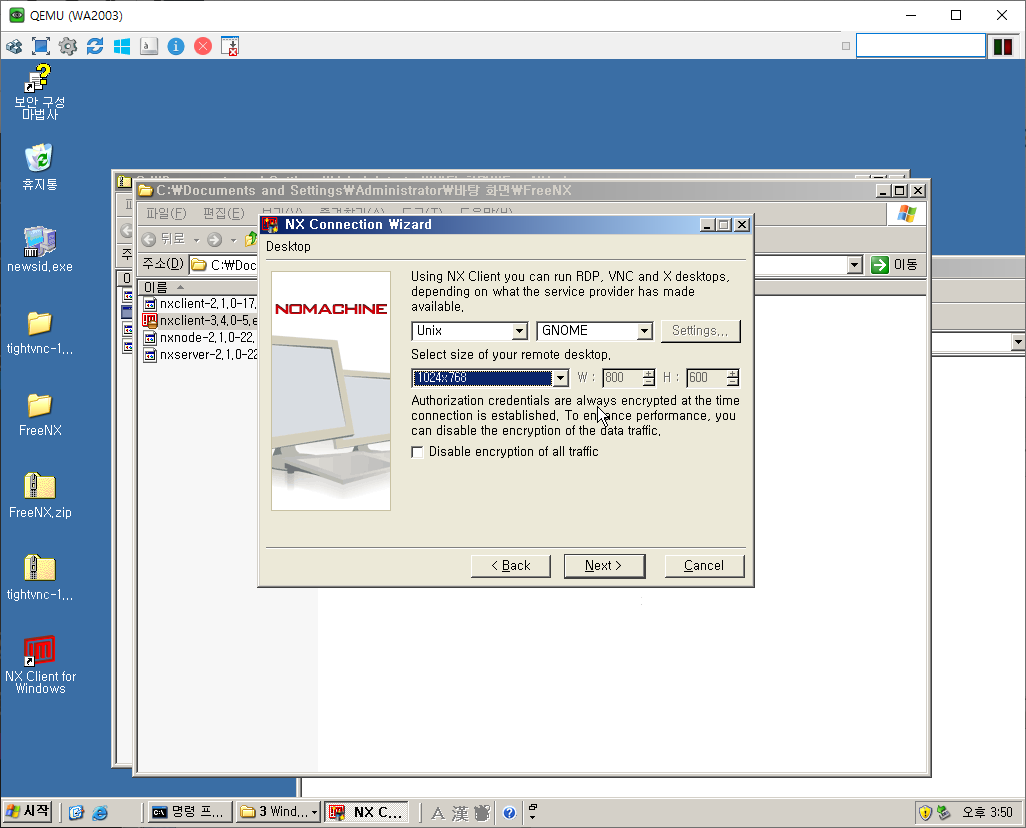Click the width W spinner arrows
This screenshot has height=828, width=1026.
click(x=648, y=378)
